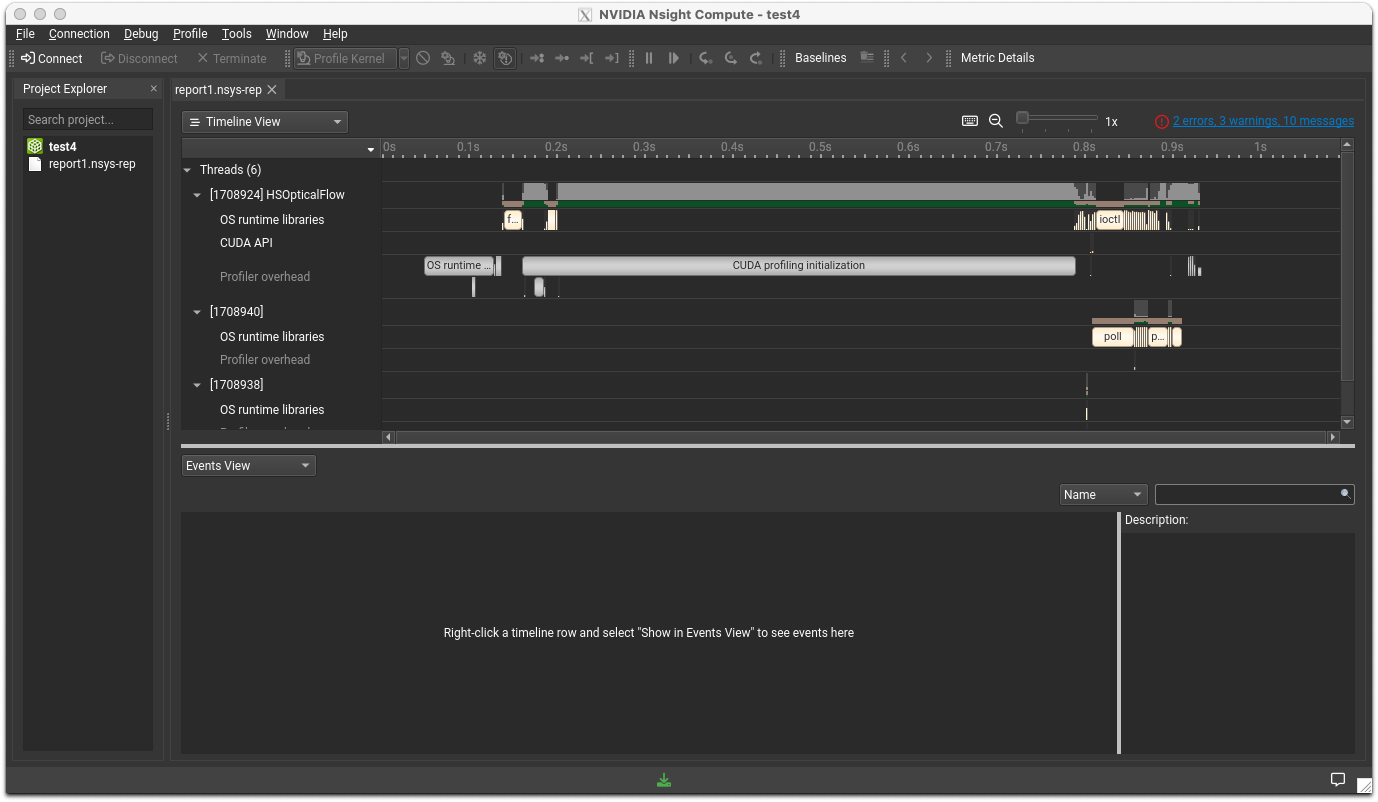1378x802 pixels.
Task: Click the timeline zoom slider handle
Action: click(1022, 118)
